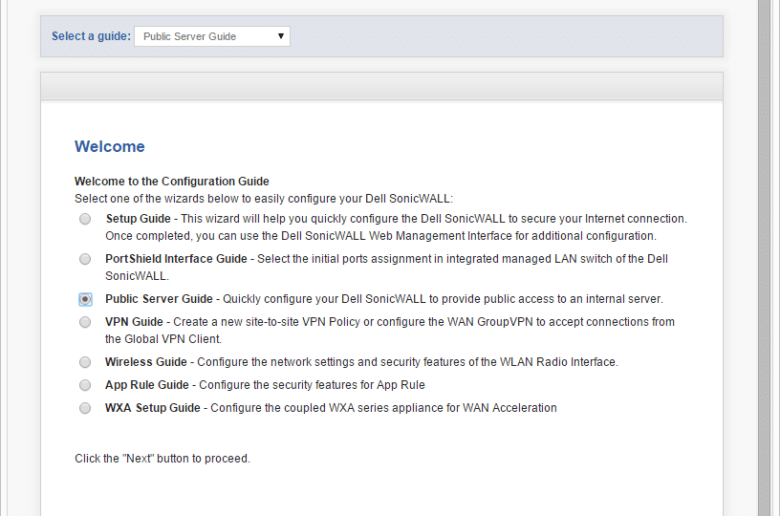Click the vertical scrollbar on the right edge

coord(764,258)
